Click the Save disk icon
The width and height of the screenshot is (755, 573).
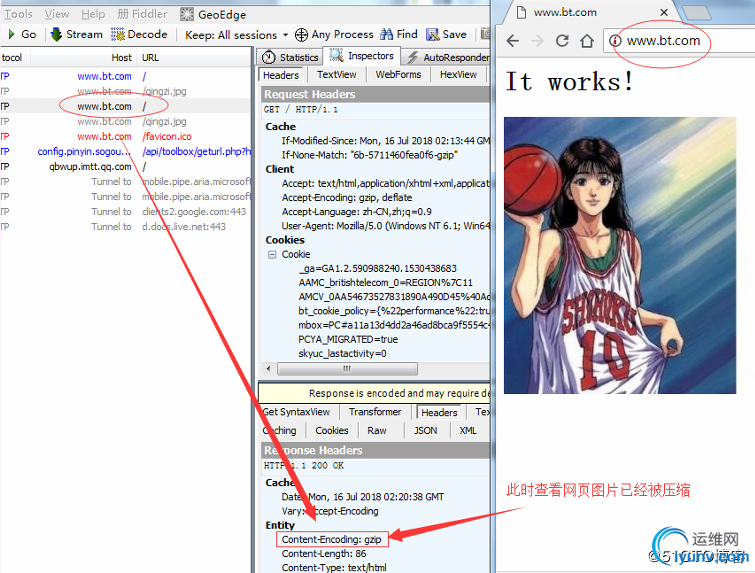tap(432, 34)
